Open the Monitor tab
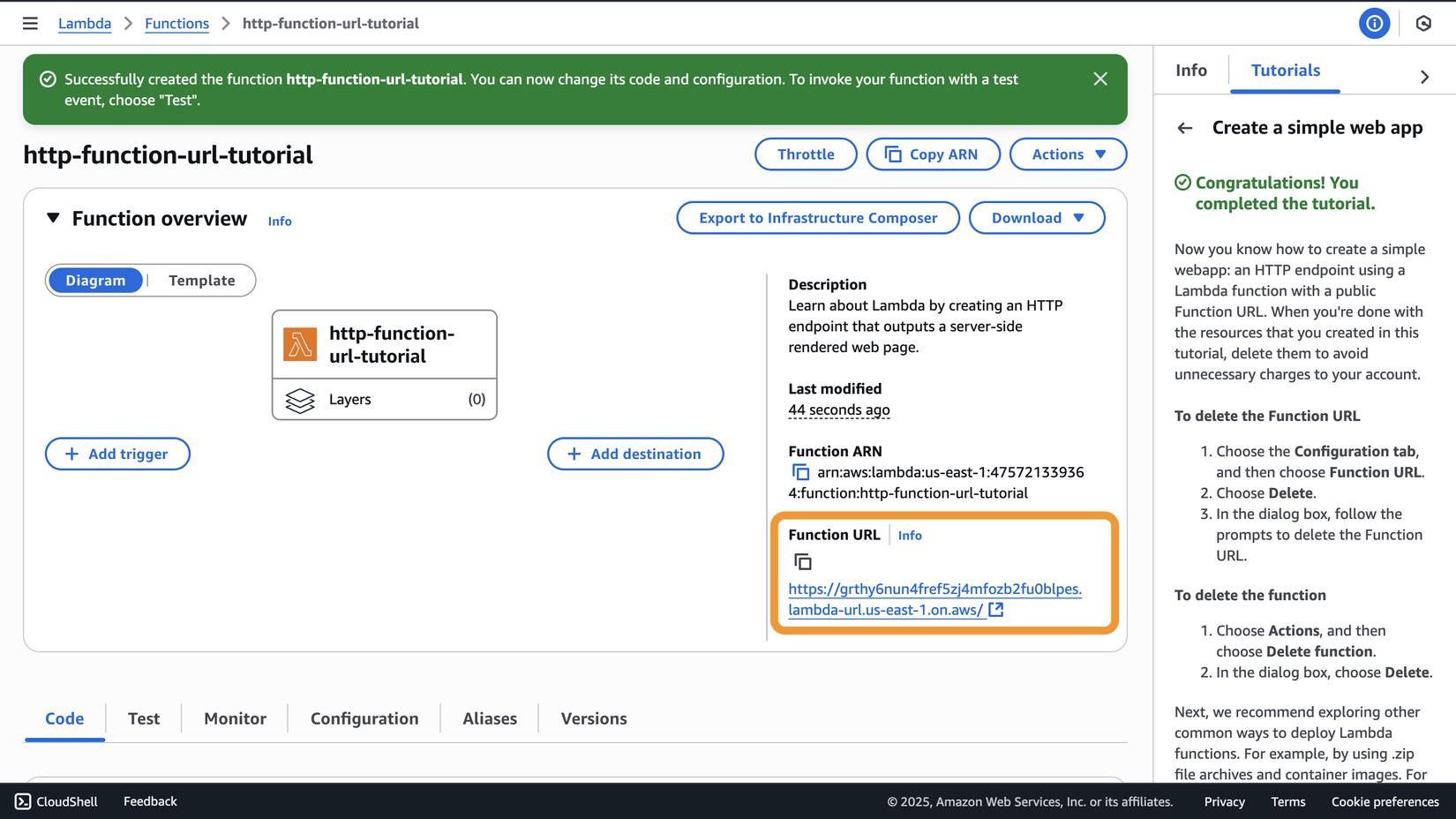 [235, 718]
